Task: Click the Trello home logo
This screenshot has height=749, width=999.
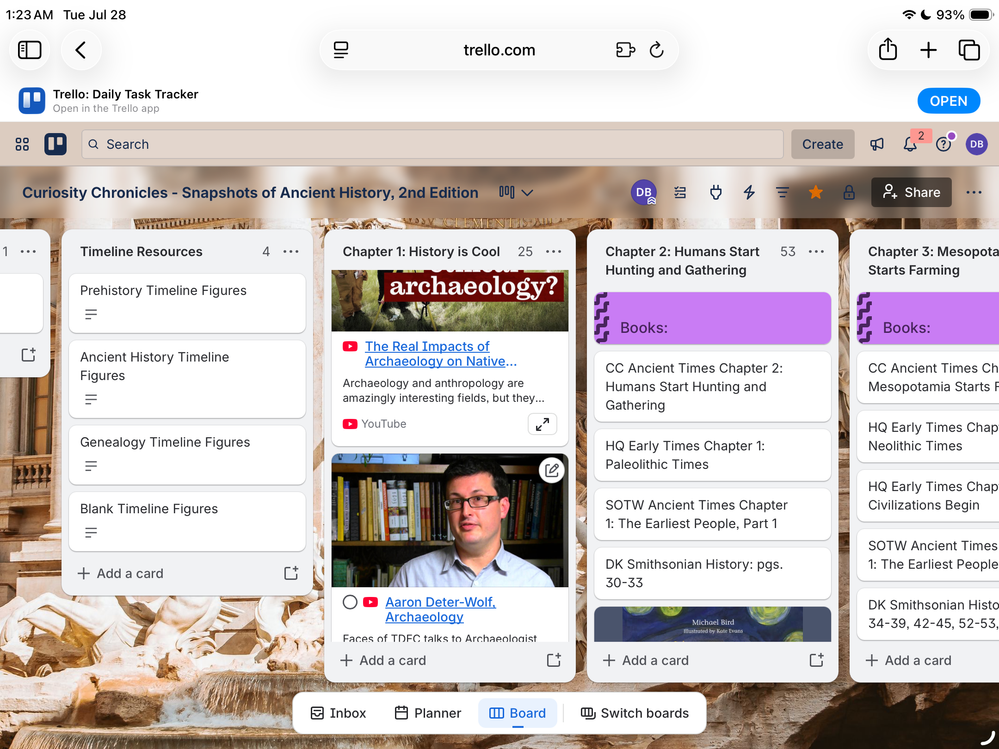Action: pos(55,145)
